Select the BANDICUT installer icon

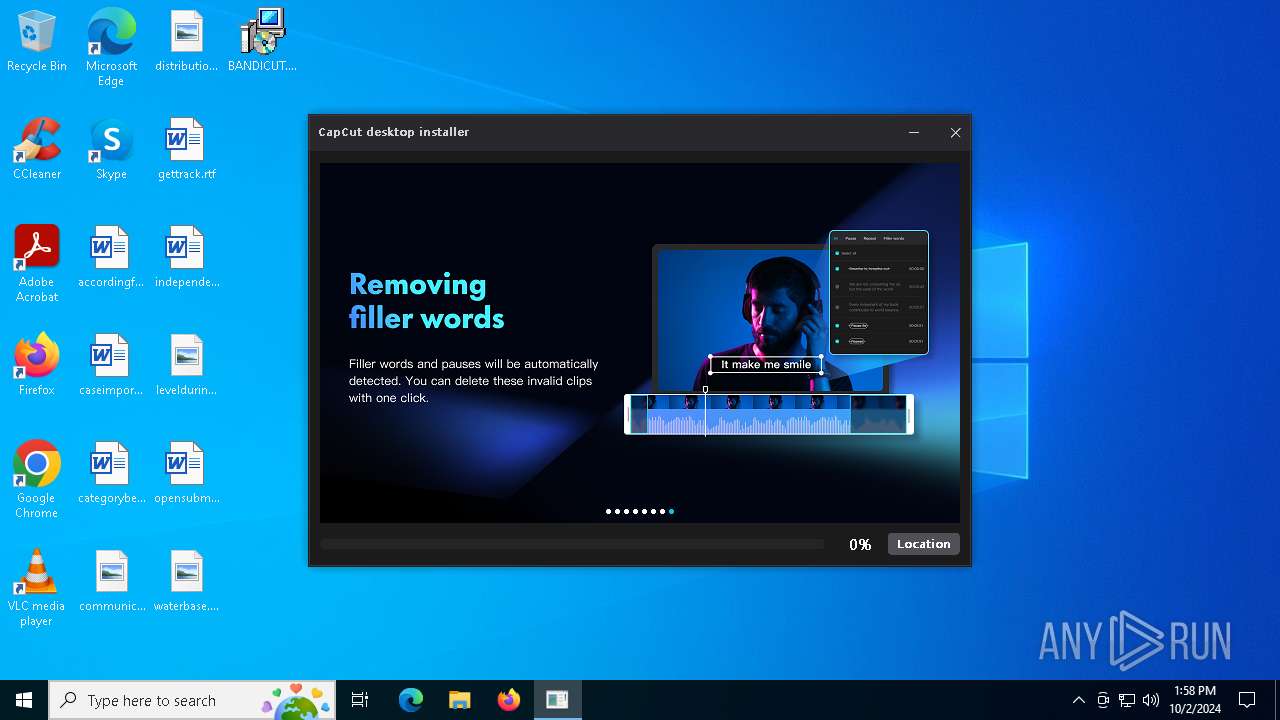(x=262, y=41)
